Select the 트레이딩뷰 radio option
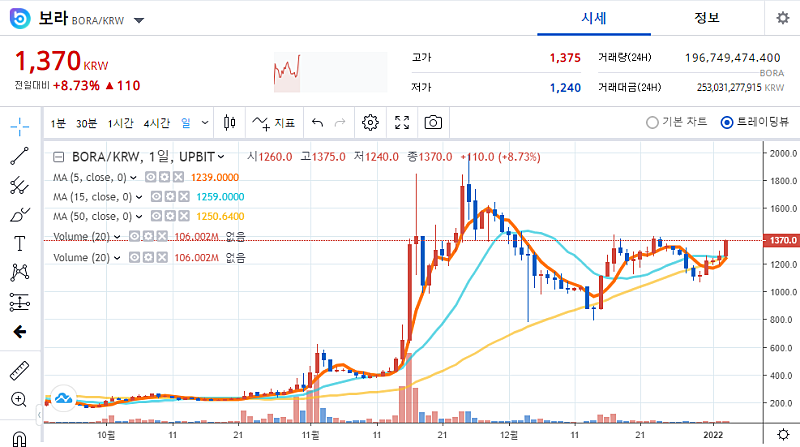Image resolution: width=800 pixels, height=447 pixels. coord(755,122)
